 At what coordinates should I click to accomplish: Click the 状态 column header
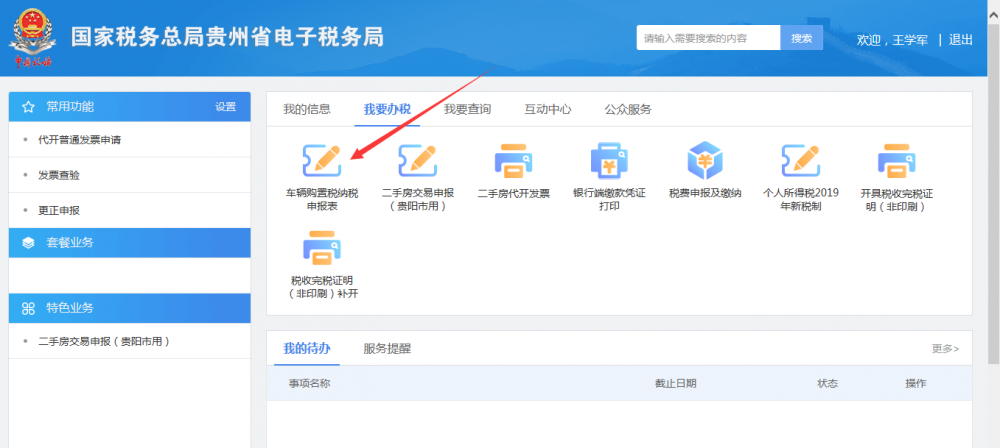[828, 384]
